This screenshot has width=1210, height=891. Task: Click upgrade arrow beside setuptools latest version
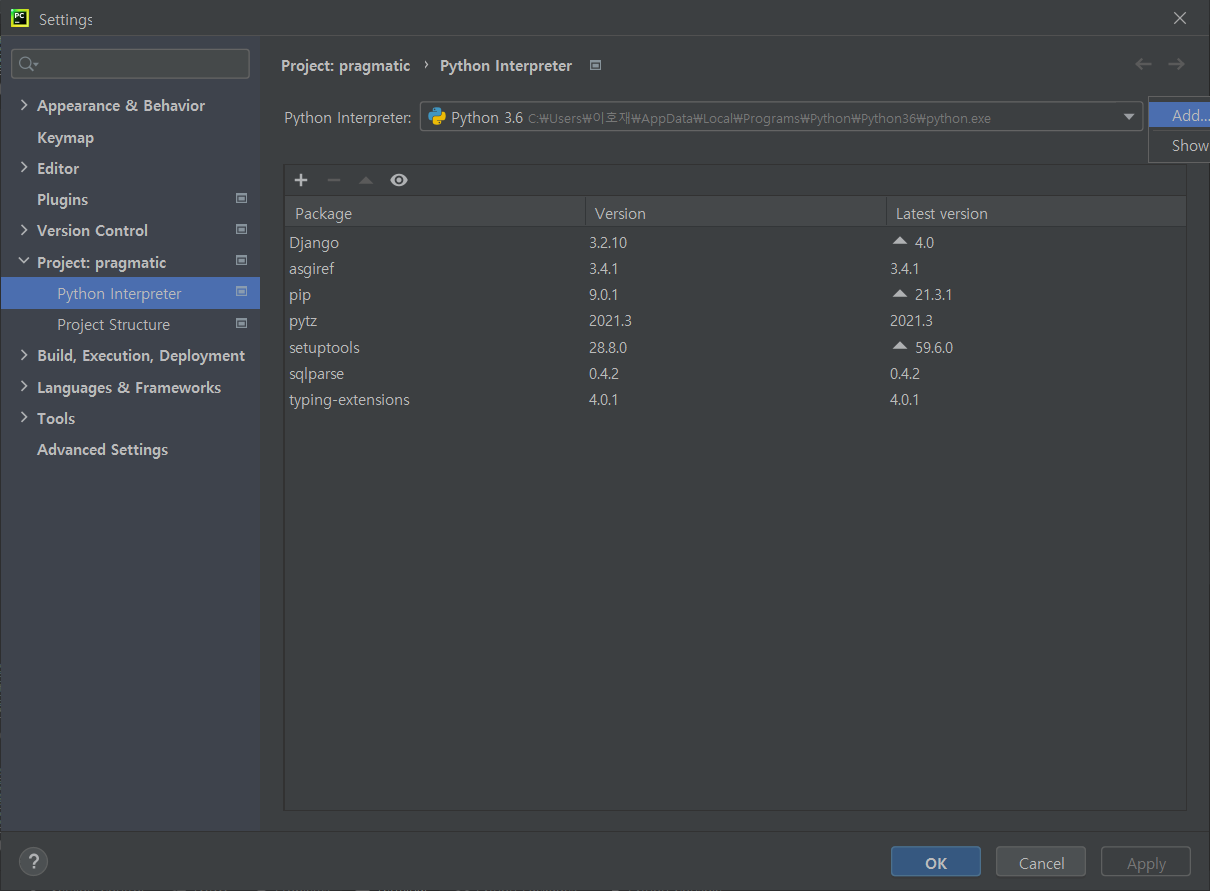click(899, 346)
